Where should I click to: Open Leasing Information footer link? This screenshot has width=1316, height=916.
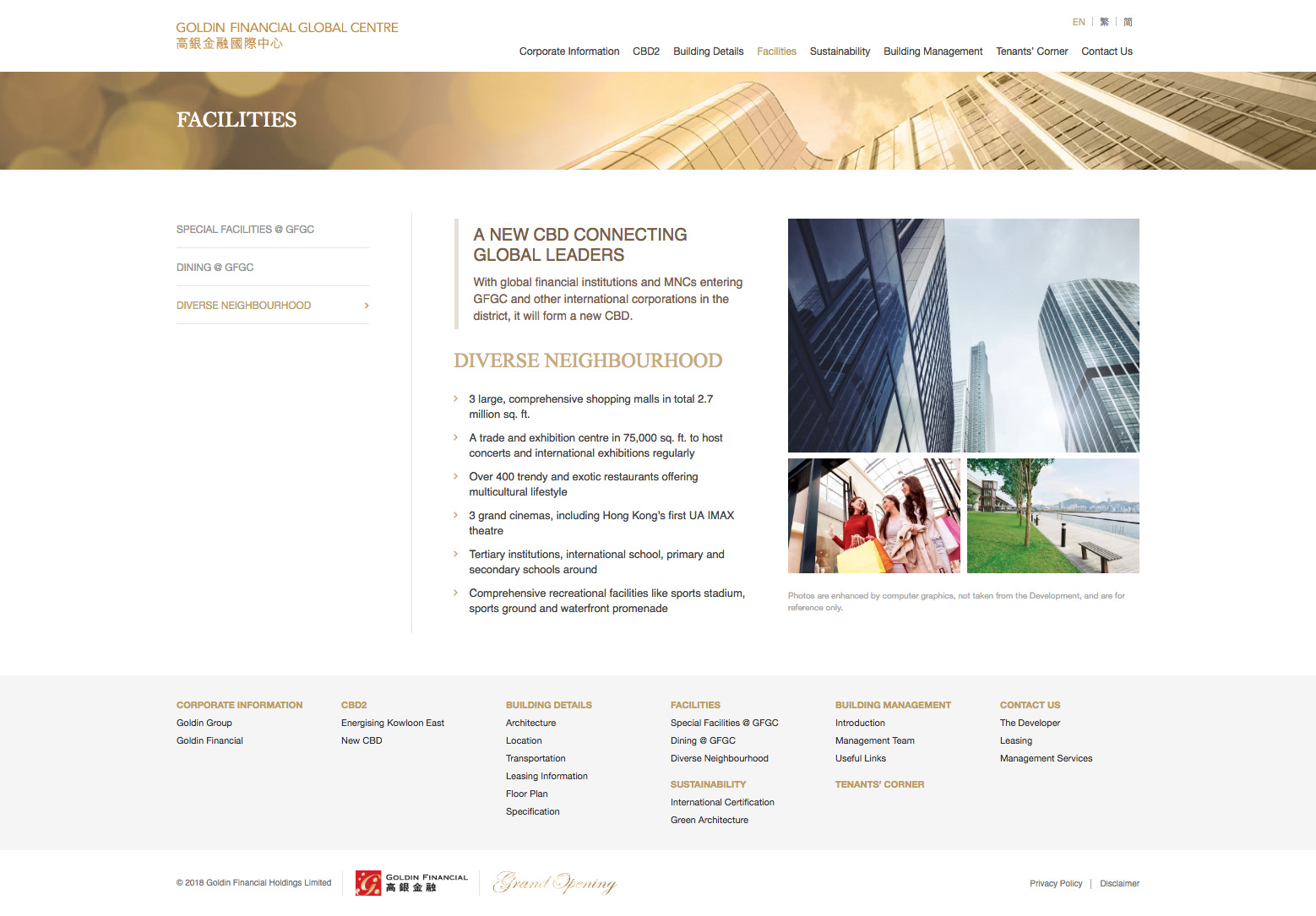point(547,777)
